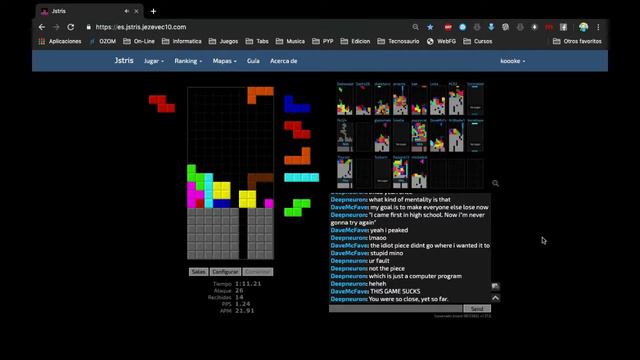
Task: Click the image icon beside chat
Action: [x=495, y=287]
